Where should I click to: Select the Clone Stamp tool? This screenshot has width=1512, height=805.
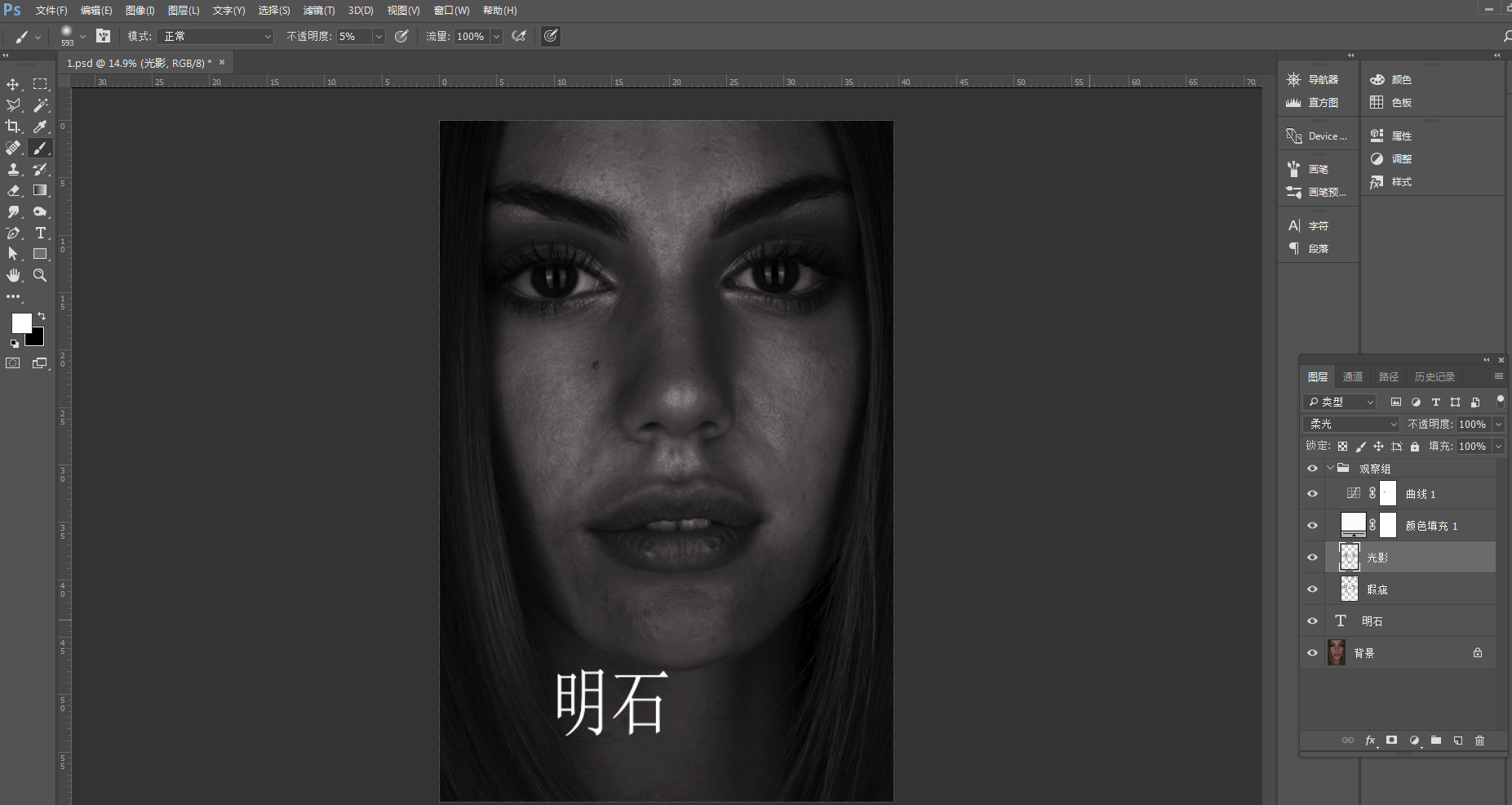coord(13,169)
